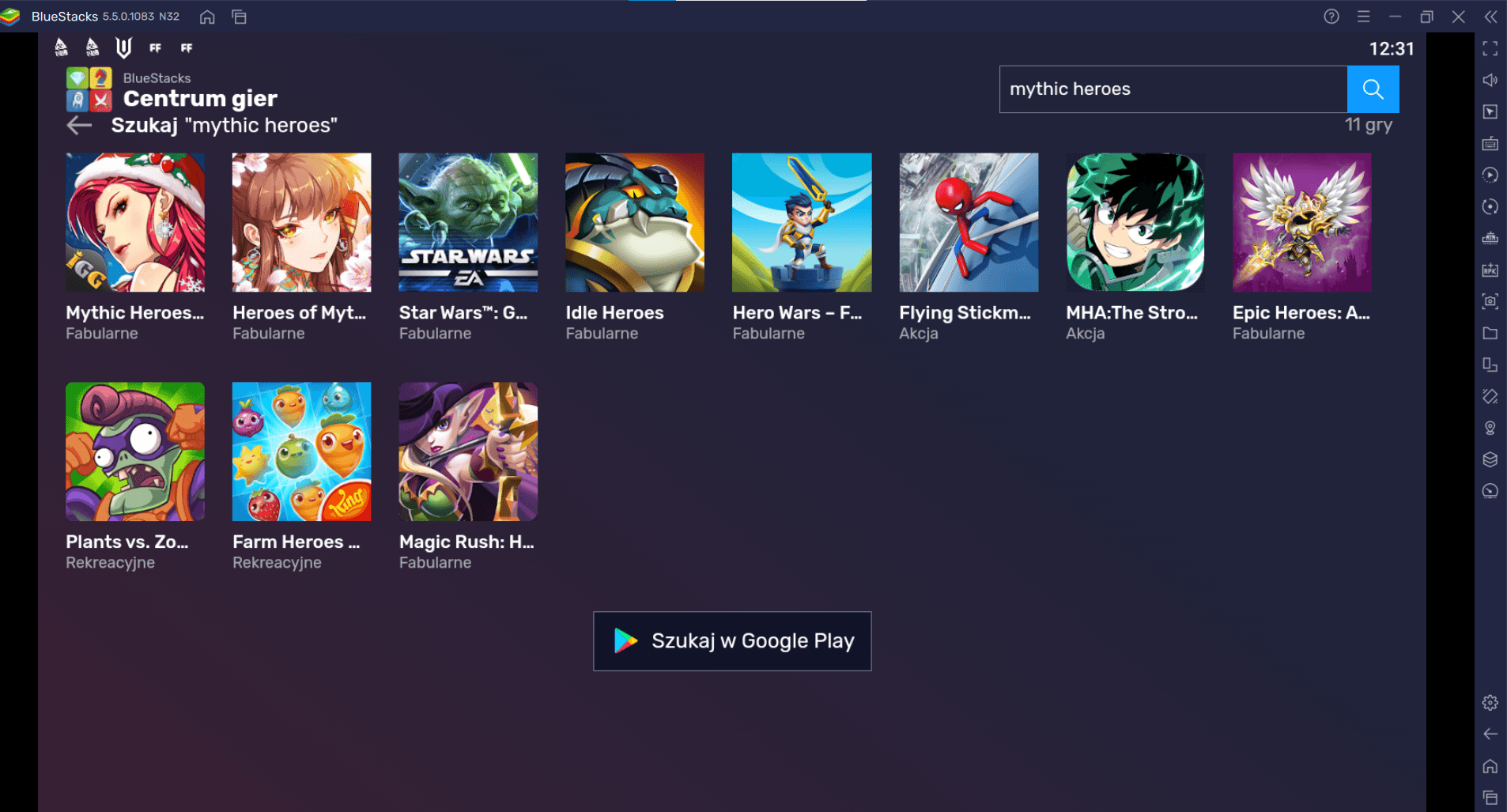Click the mythic heroes search field
The height and width of the screenshot is (812, 1507).
tap(1173, 89)
